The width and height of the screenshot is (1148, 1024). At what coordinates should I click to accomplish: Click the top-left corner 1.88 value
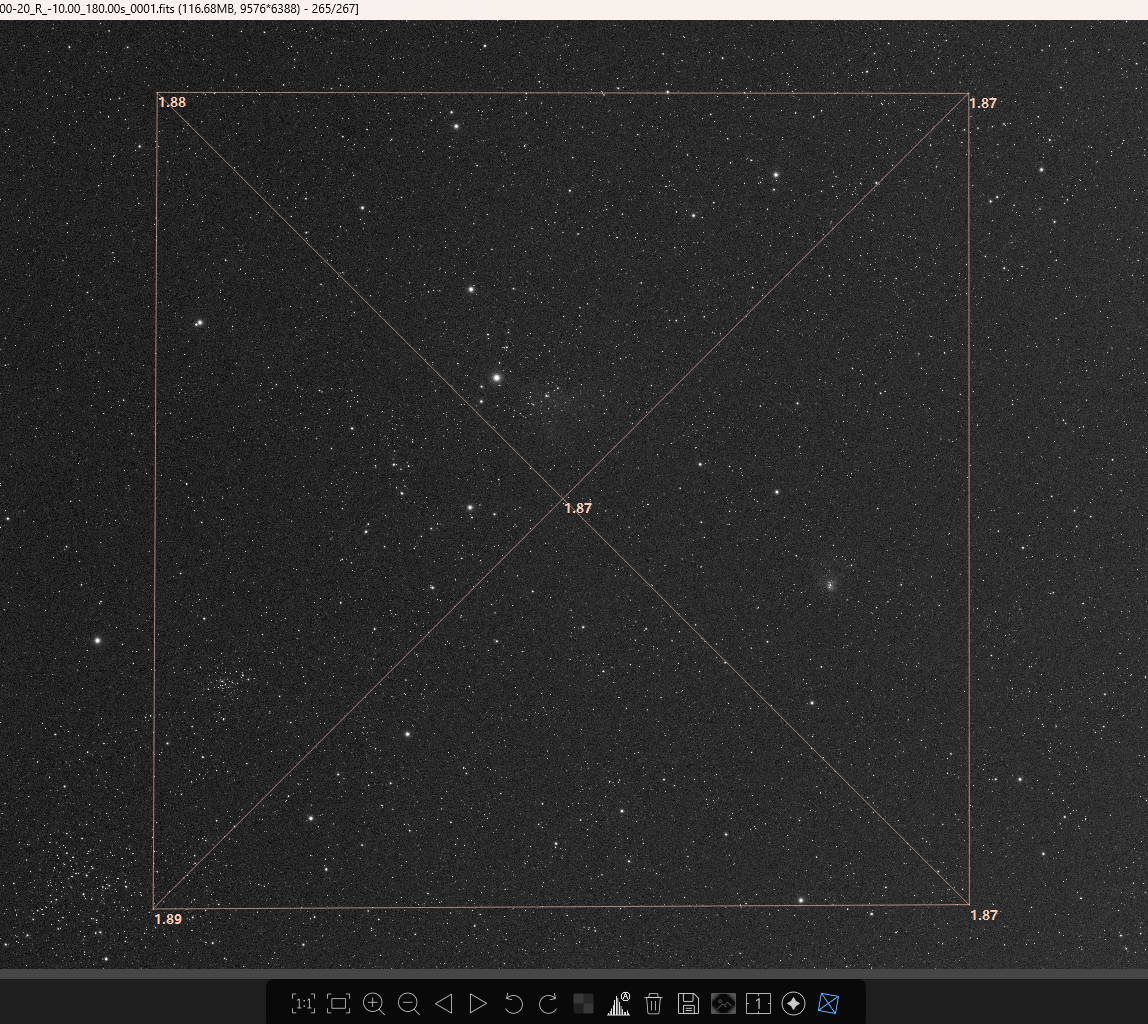[172, 102]
